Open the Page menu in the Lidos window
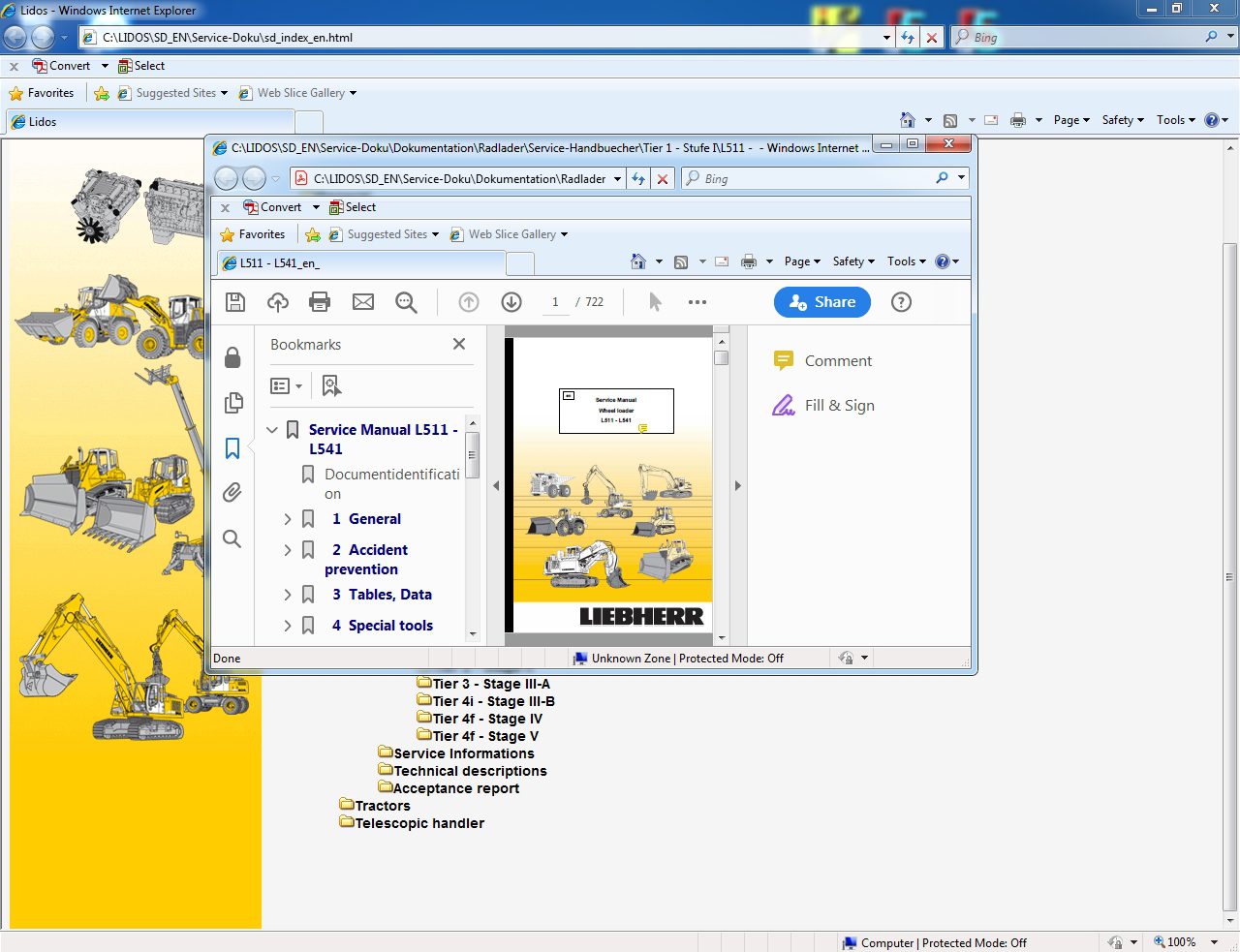The width and height of the screenshot is (1240, 952). click(1071, 120)
